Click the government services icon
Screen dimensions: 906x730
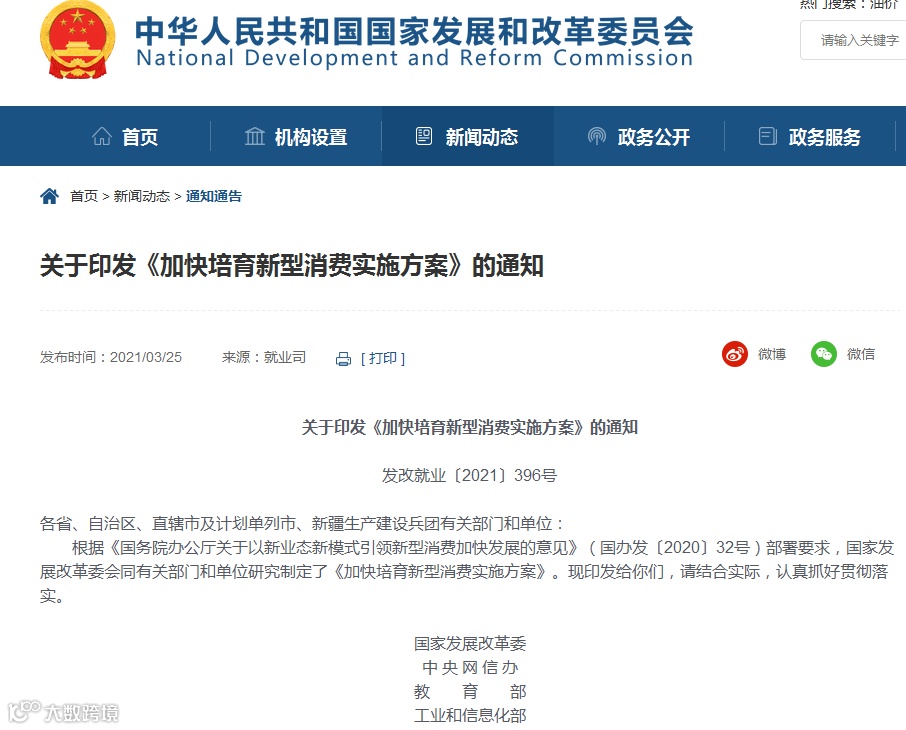pos(767,136)
